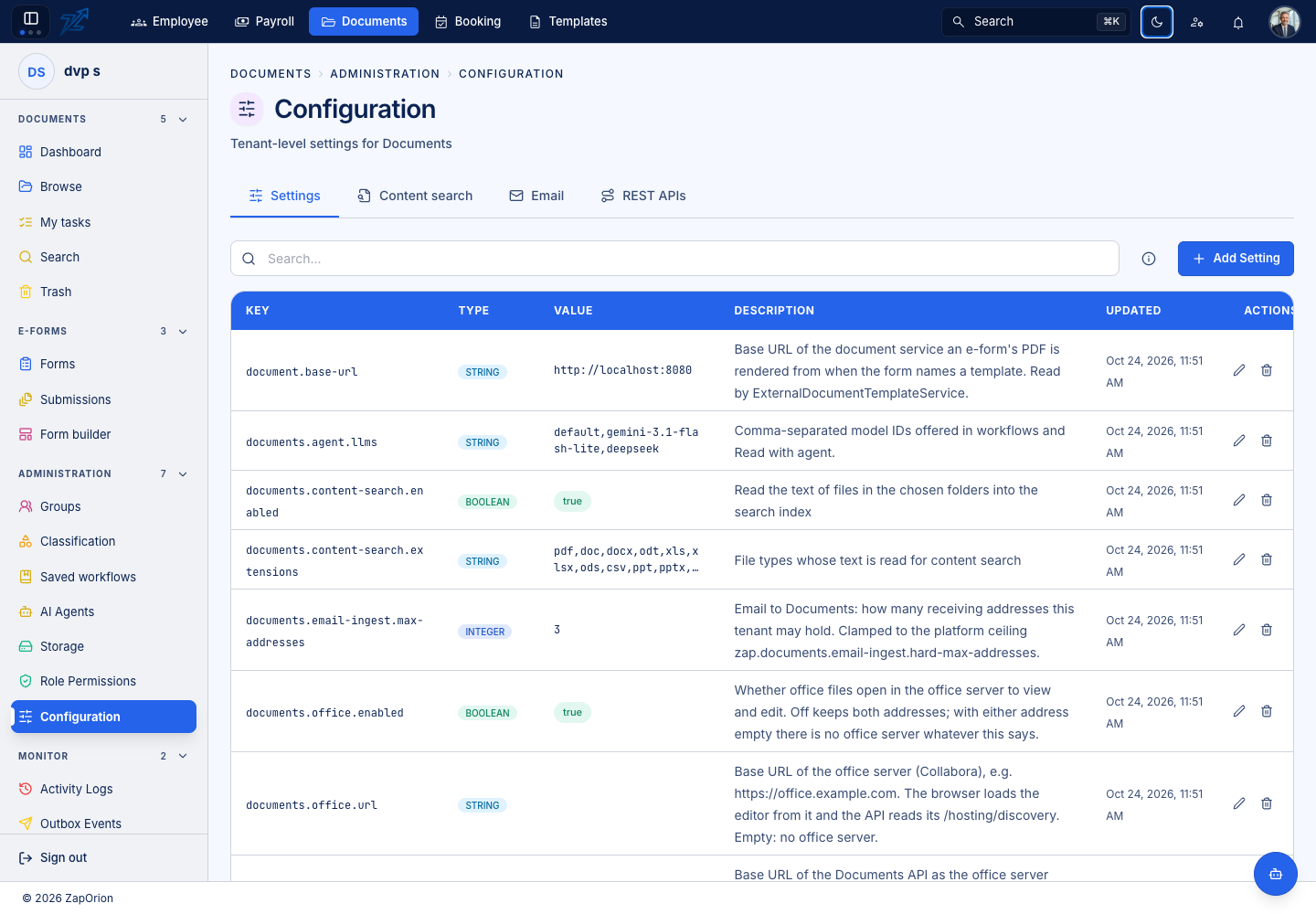Open the Templates module
The height and width of the screenshot is (914, 1316).
pyautogui.click(x=568, y=22)
